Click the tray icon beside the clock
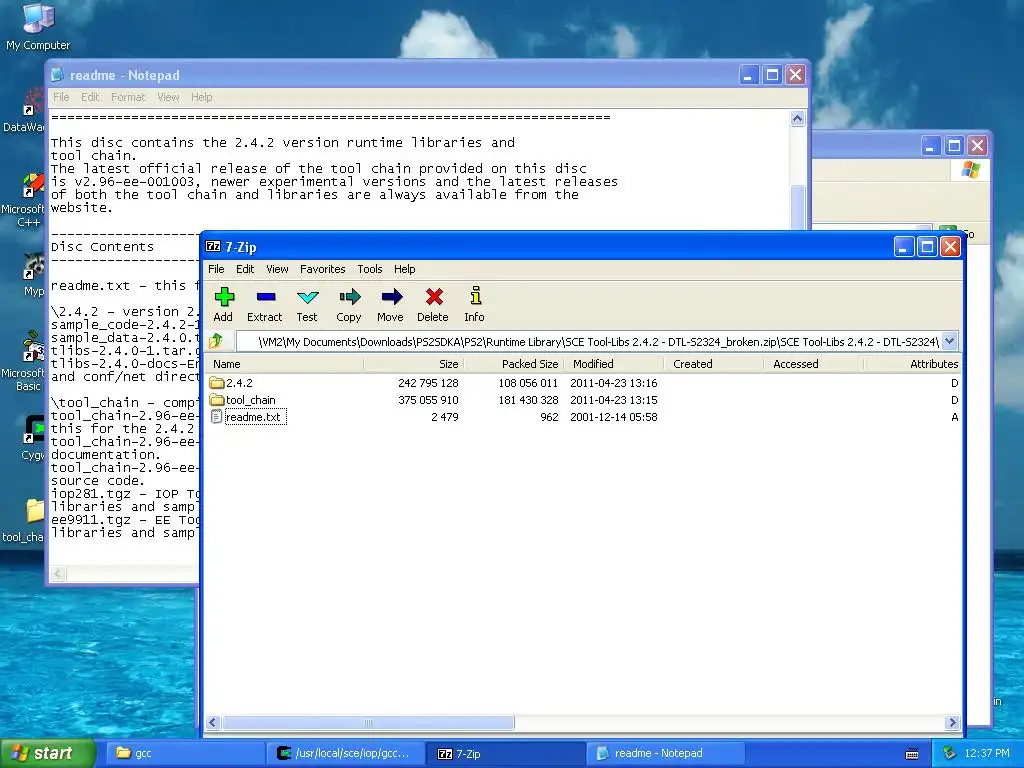 pyautogui.click(x=949, y=753)
